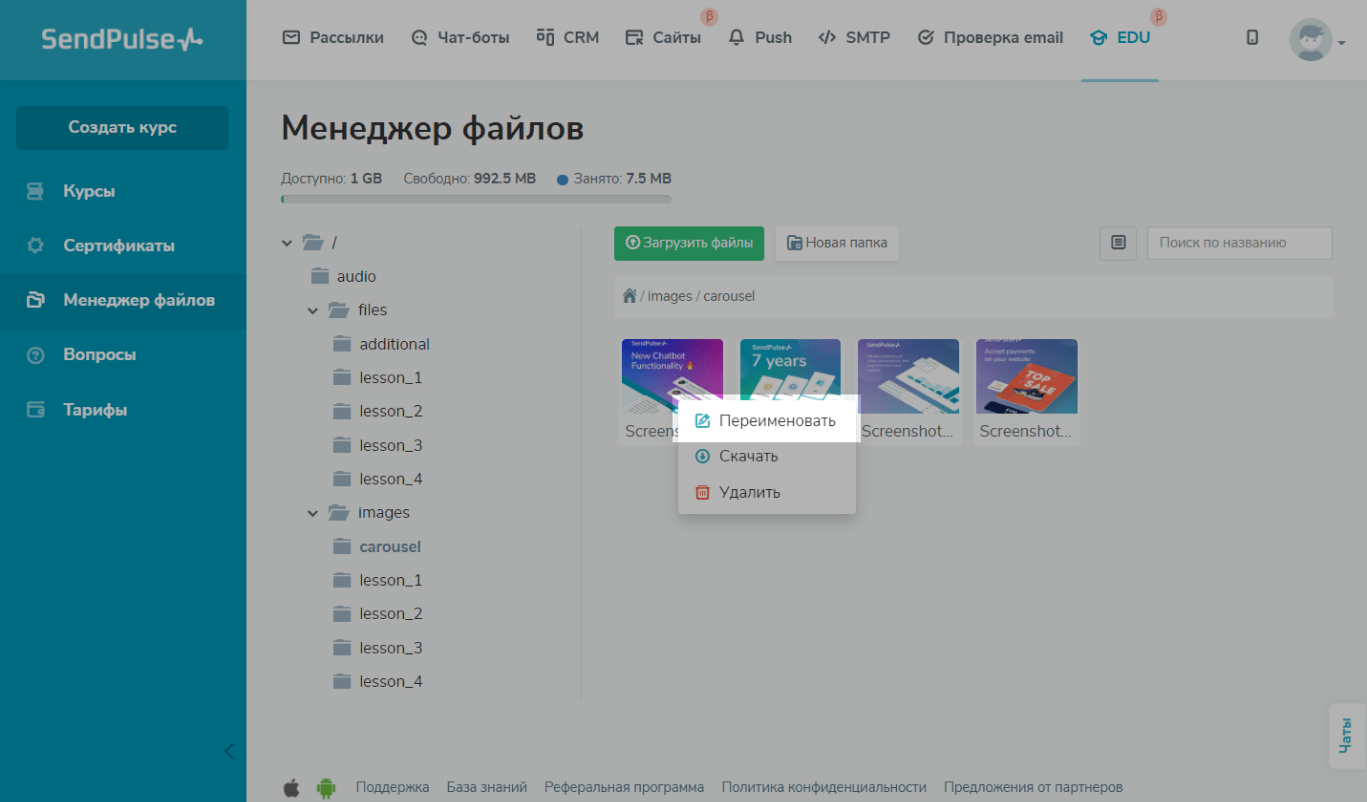Click the Apple app store icon
The height and width of the screenshot is (802, 1367).
(291, 788)
